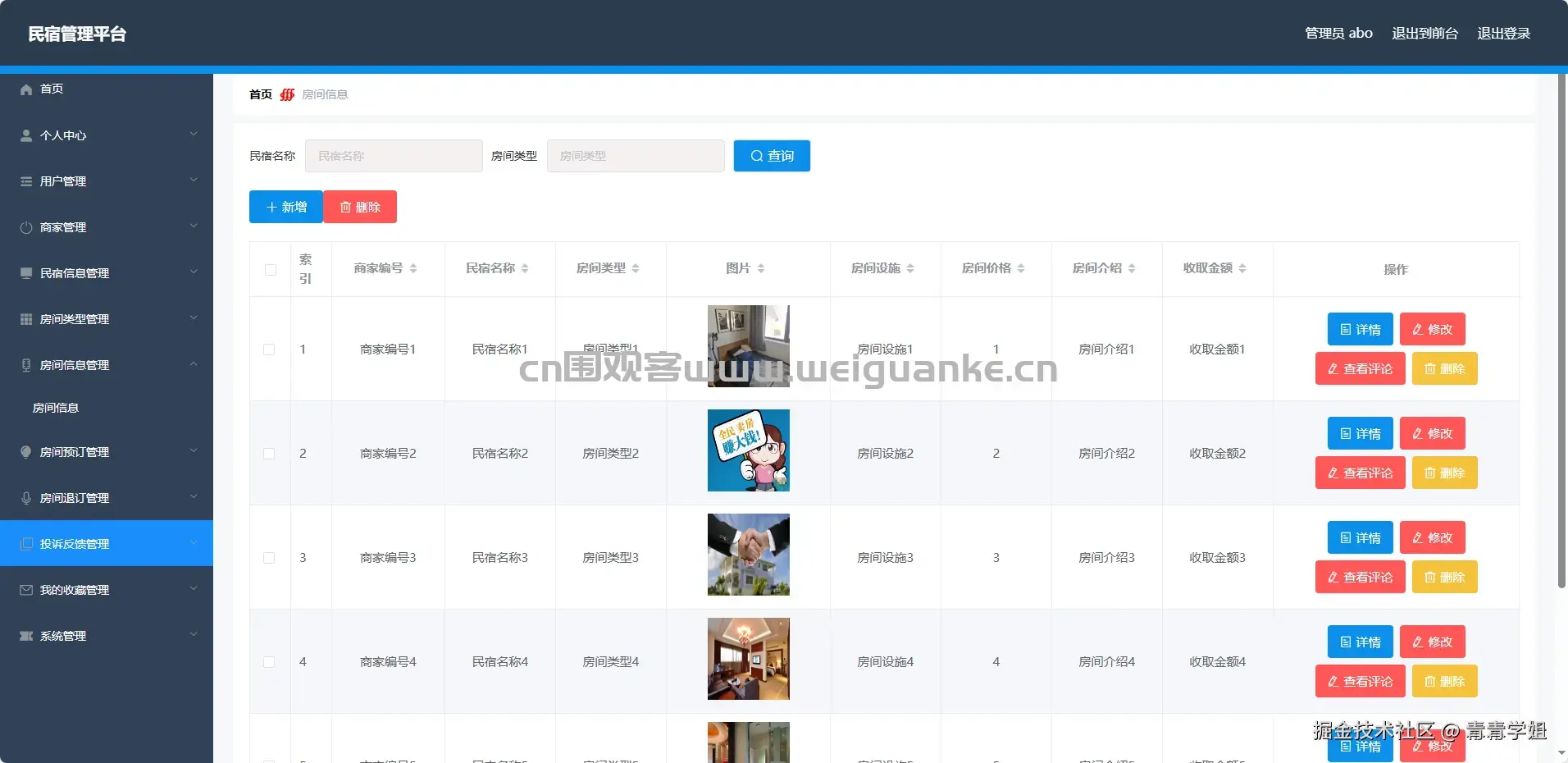
Task: Click the person icon beside 个人中心
Action: [26, 135]
